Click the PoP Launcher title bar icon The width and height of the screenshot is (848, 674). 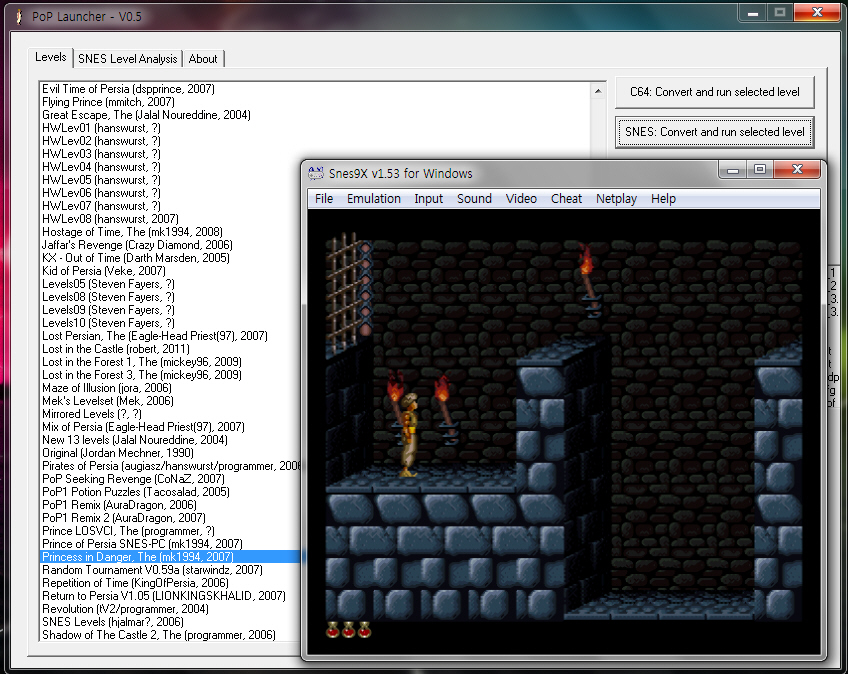point(18,14)
